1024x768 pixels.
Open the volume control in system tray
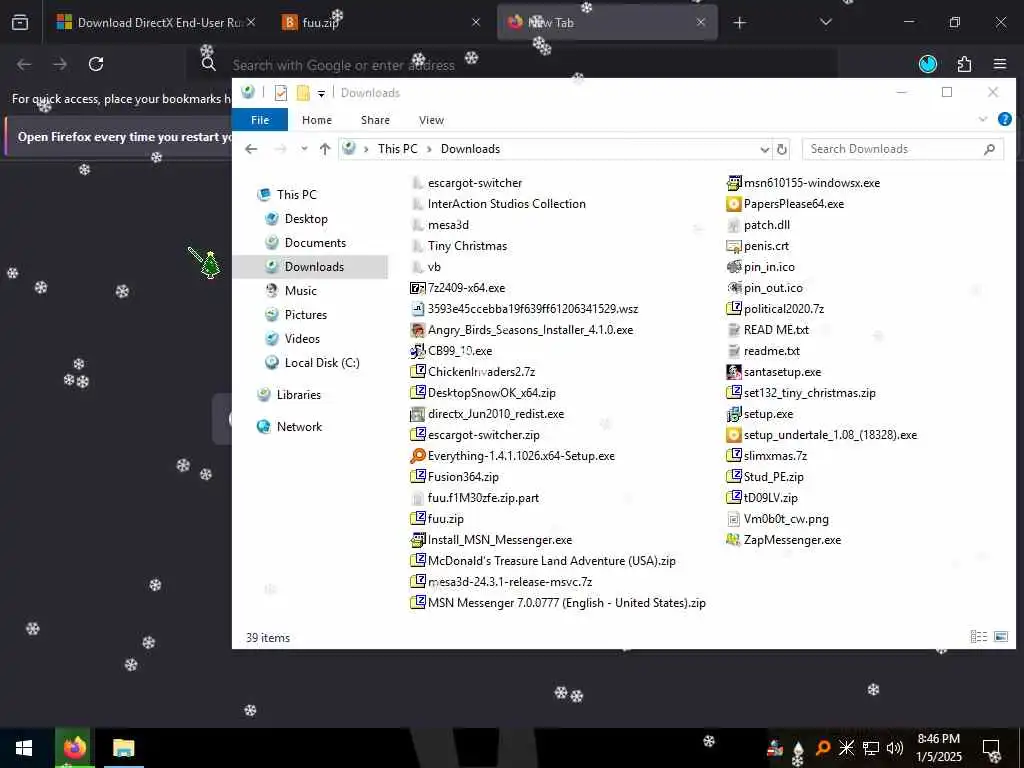(895, 748)
